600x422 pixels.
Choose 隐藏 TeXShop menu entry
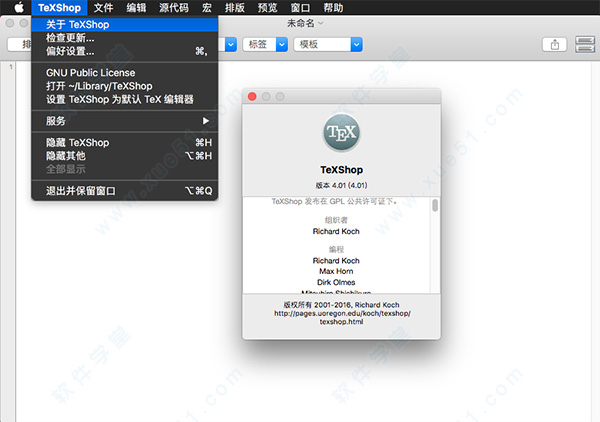point(125,143)
